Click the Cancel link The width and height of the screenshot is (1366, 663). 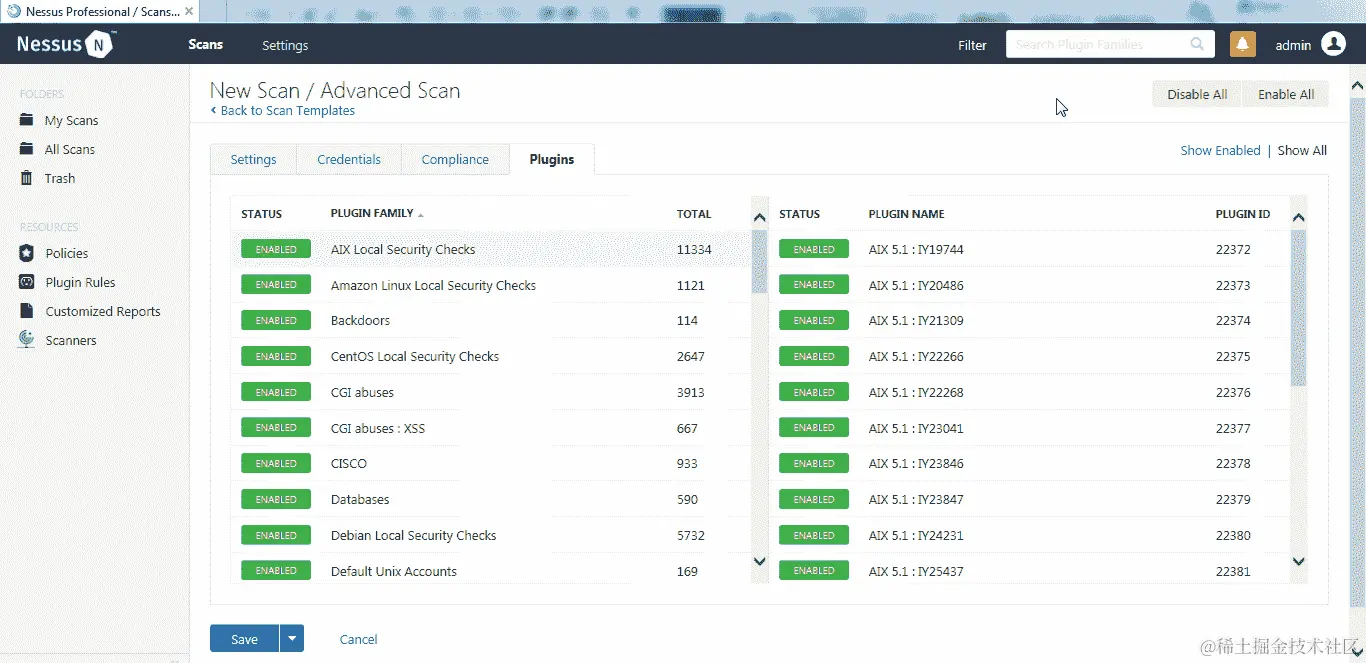coord(358,639)
